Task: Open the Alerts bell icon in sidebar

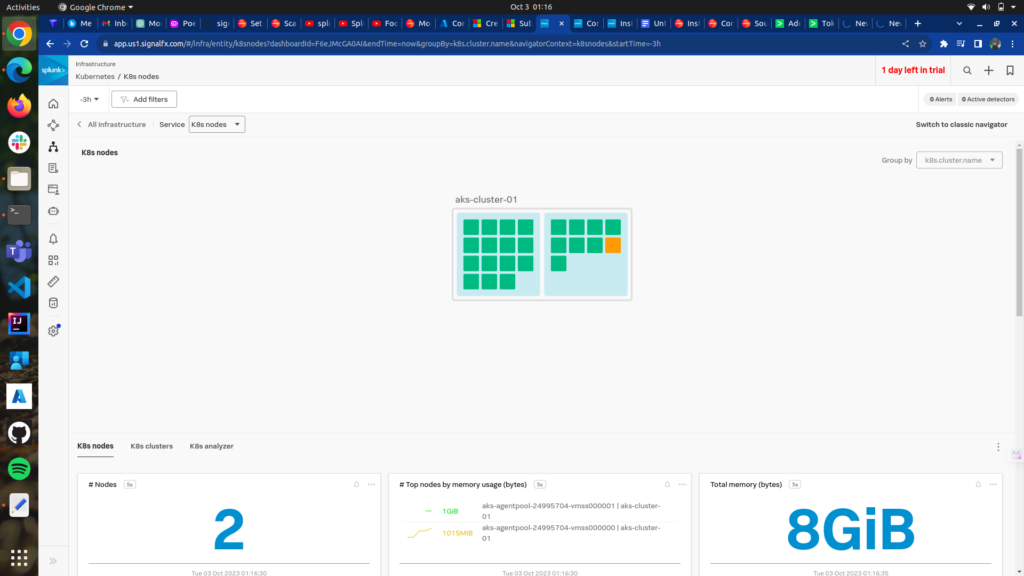Action: coord(53,239)
